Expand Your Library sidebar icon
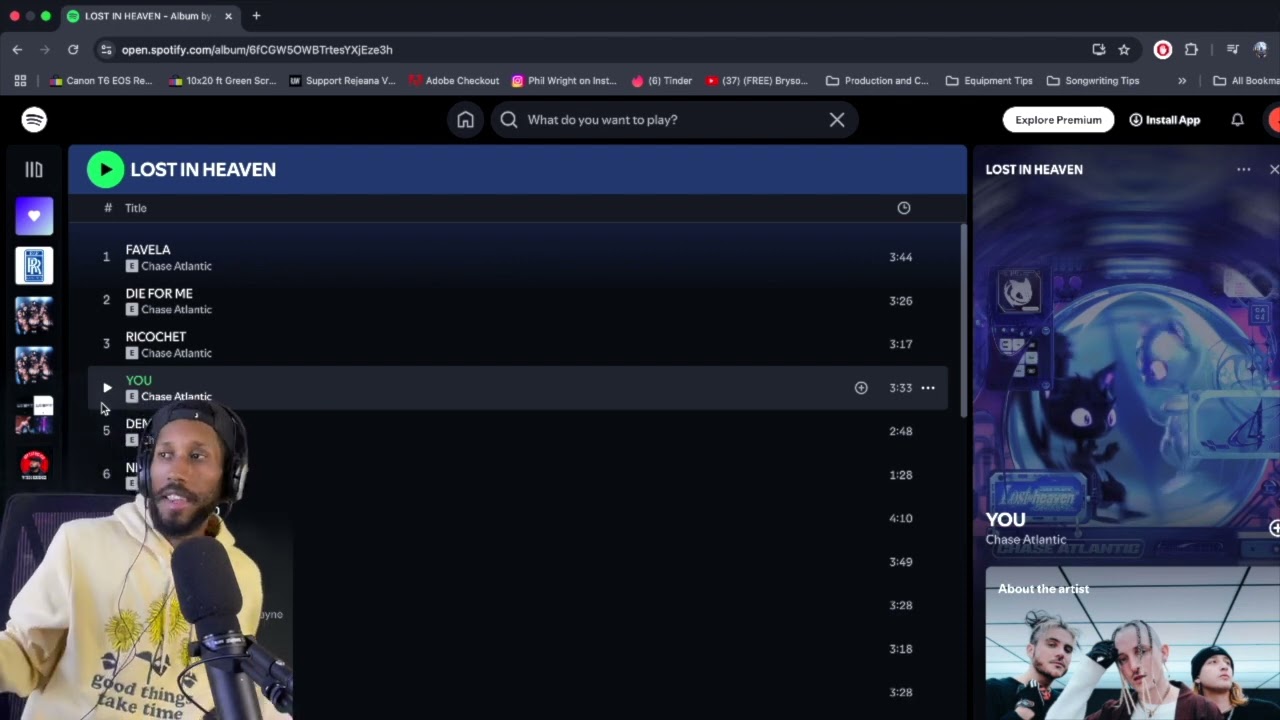 [34, 170]
